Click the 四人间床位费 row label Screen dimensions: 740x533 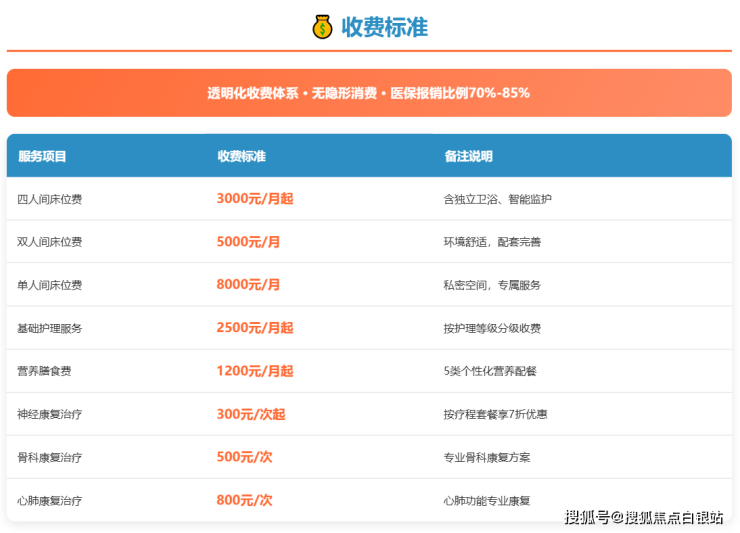coord(50,199)
